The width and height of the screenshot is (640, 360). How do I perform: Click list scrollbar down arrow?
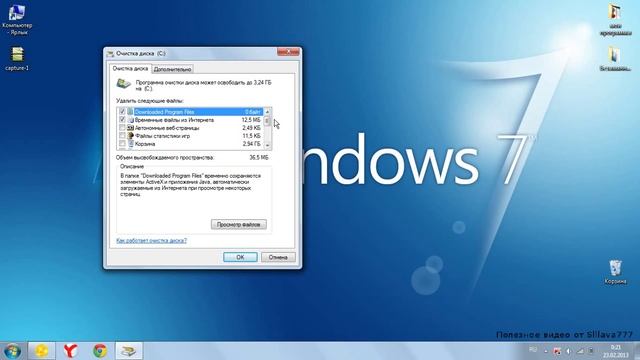pyautogui.click(x=267, y=145)
